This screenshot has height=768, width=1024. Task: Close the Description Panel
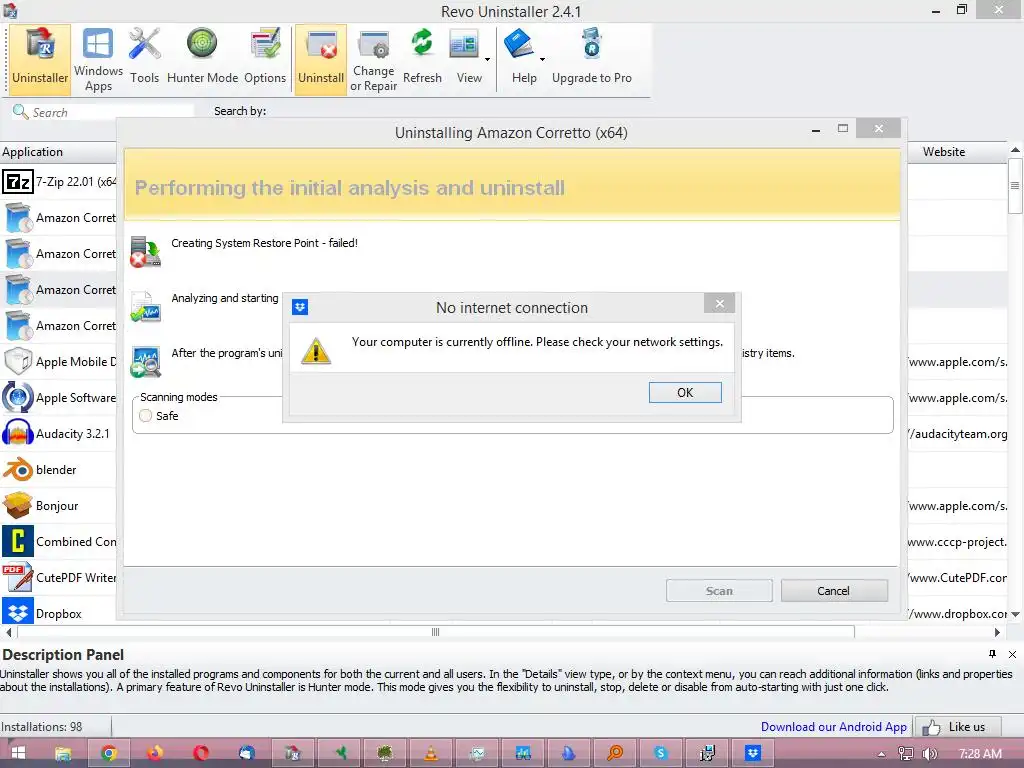tap(1012, 654)
